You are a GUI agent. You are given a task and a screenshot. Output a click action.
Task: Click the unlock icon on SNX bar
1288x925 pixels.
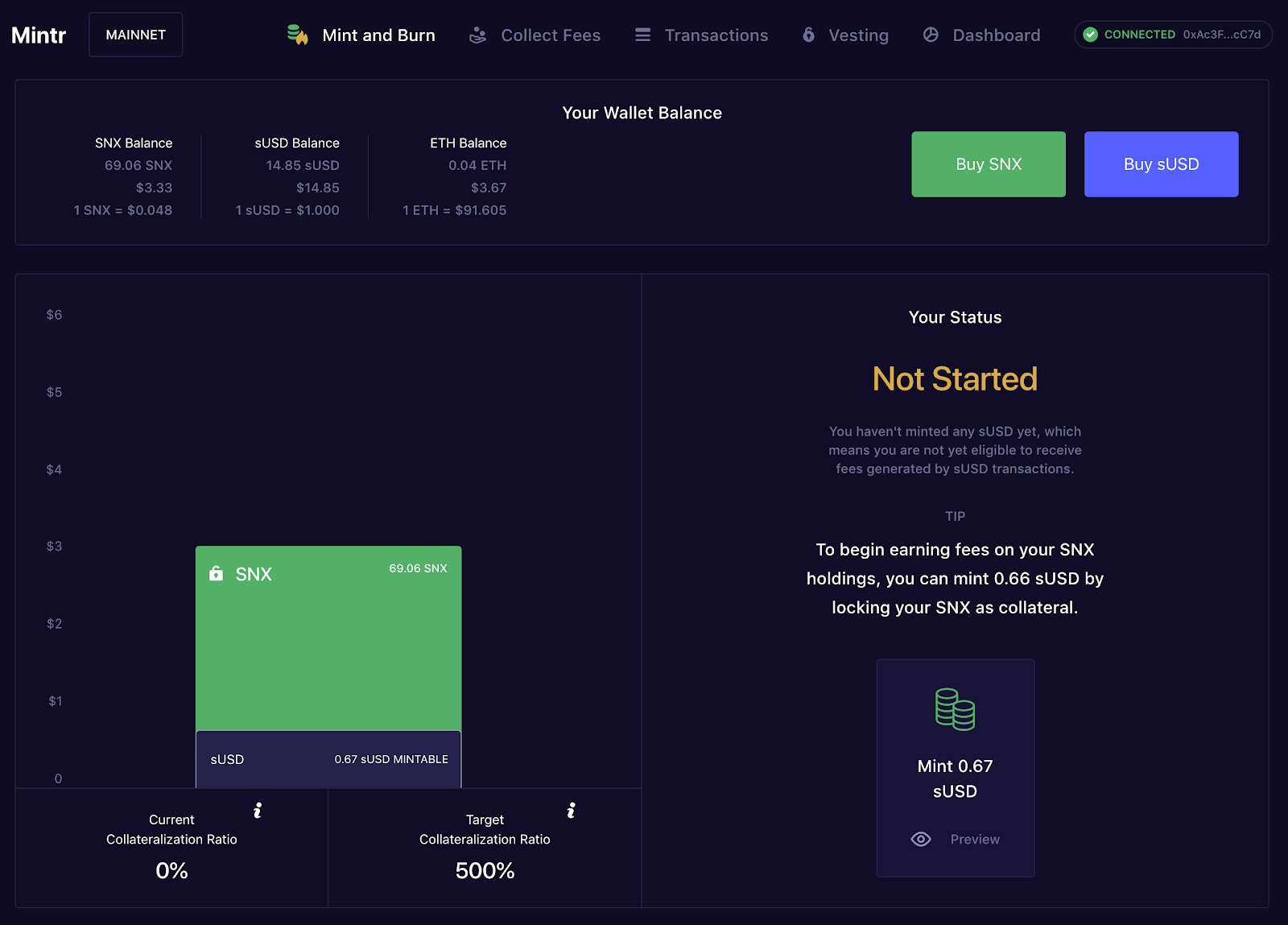(x=216, y=573)
